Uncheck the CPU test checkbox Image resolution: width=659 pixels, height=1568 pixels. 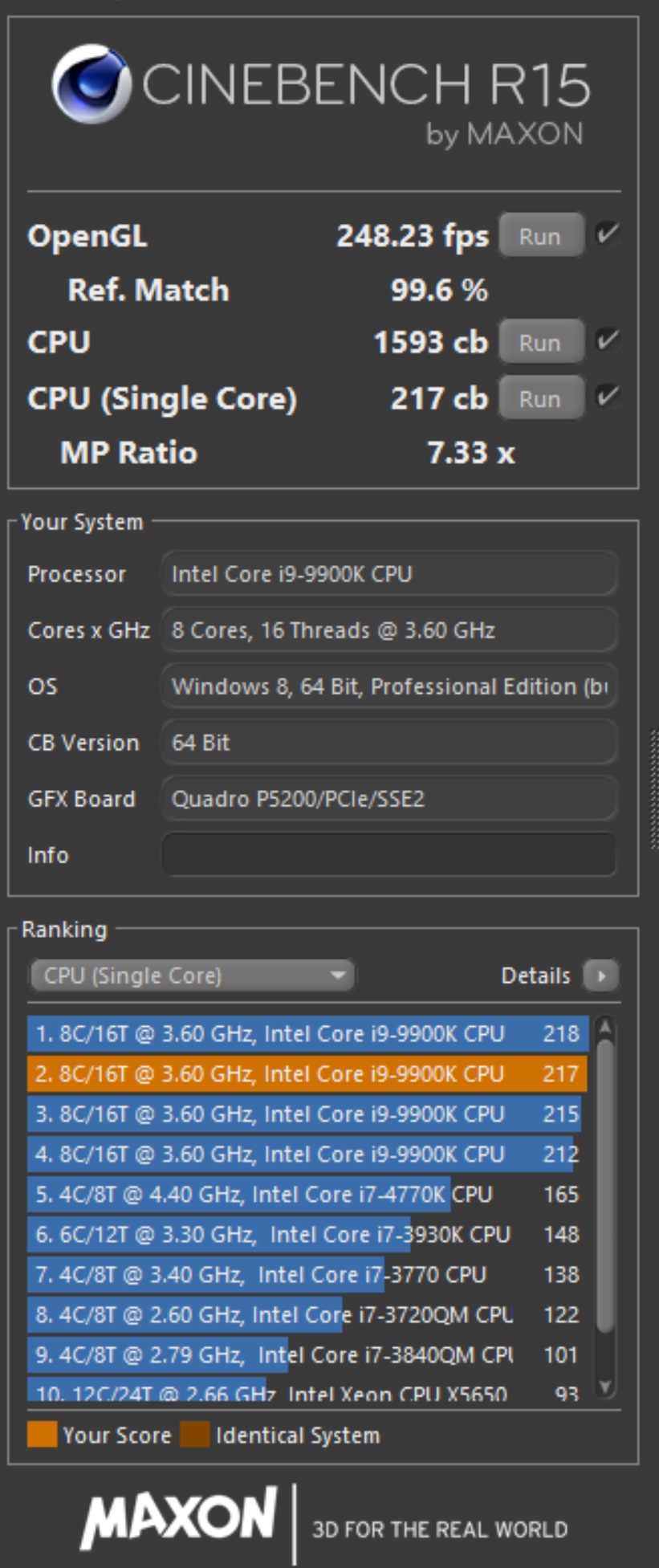(x=608, y=340)
